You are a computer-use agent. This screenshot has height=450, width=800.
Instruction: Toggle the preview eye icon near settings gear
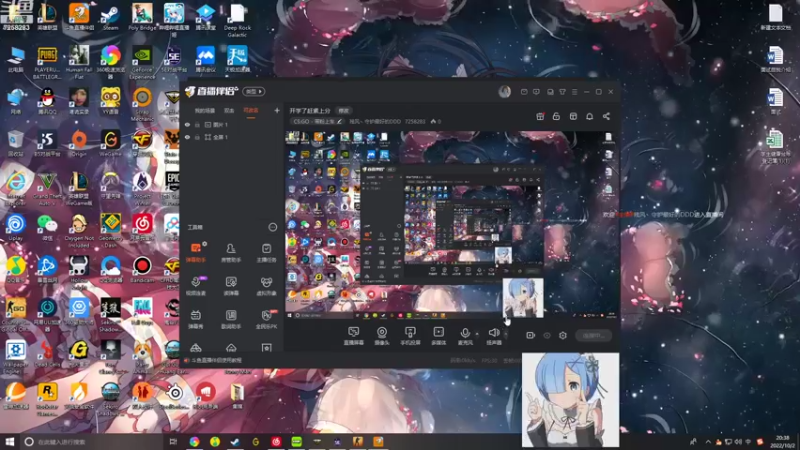click(547, 335)
